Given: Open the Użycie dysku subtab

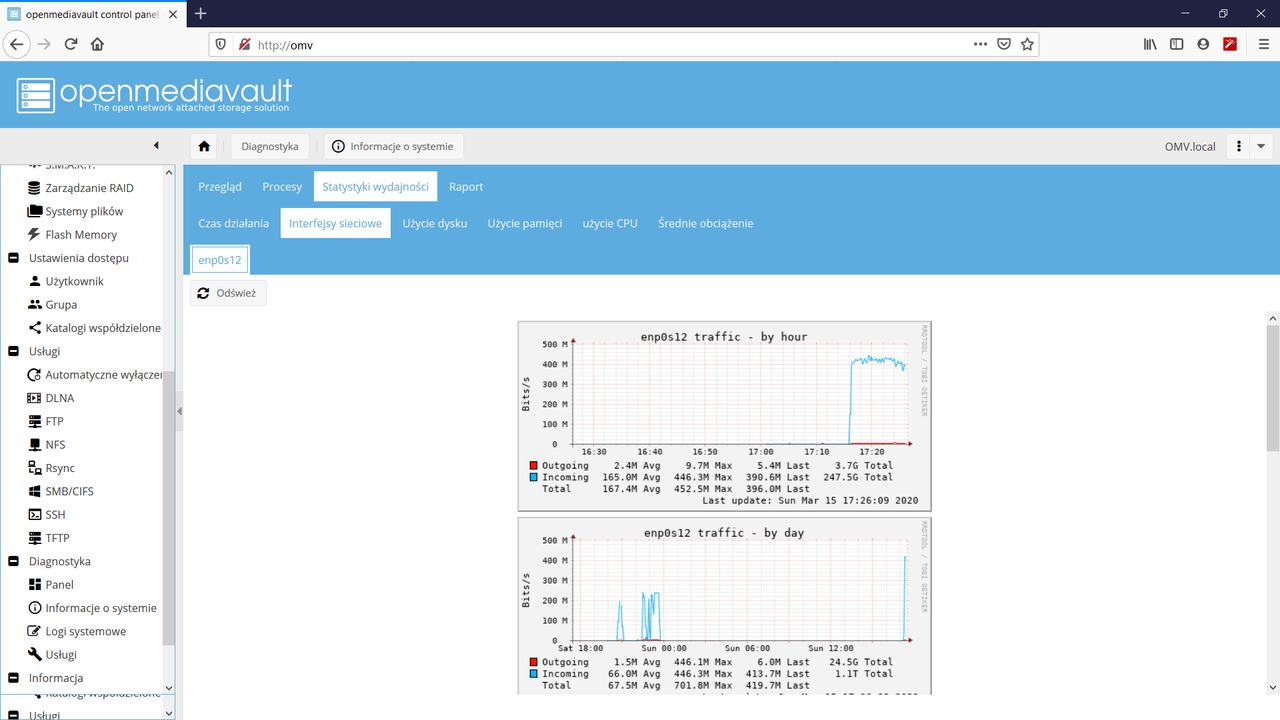Looking at the screenshot, I should point(435,223).
